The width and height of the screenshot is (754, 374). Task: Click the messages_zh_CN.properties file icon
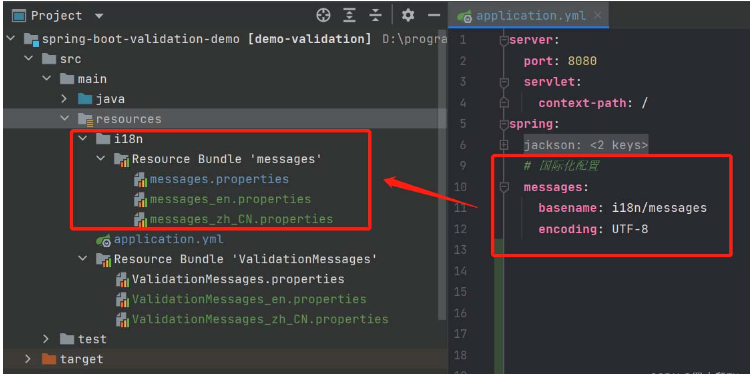point(140,220)
